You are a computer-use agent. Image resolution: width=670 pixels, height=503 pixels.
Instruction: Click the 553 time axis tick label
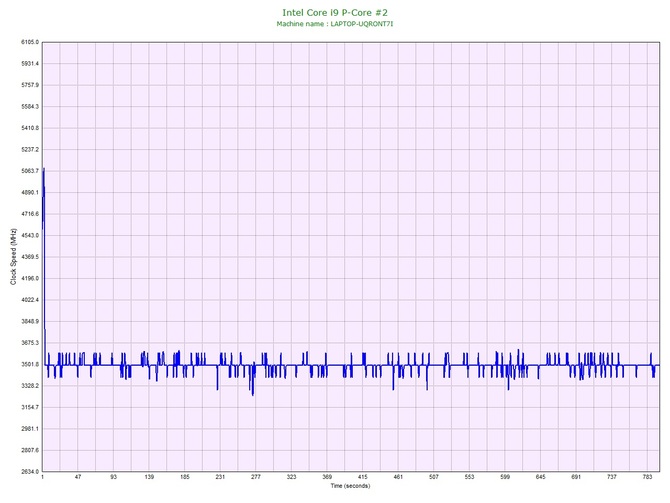469,477
